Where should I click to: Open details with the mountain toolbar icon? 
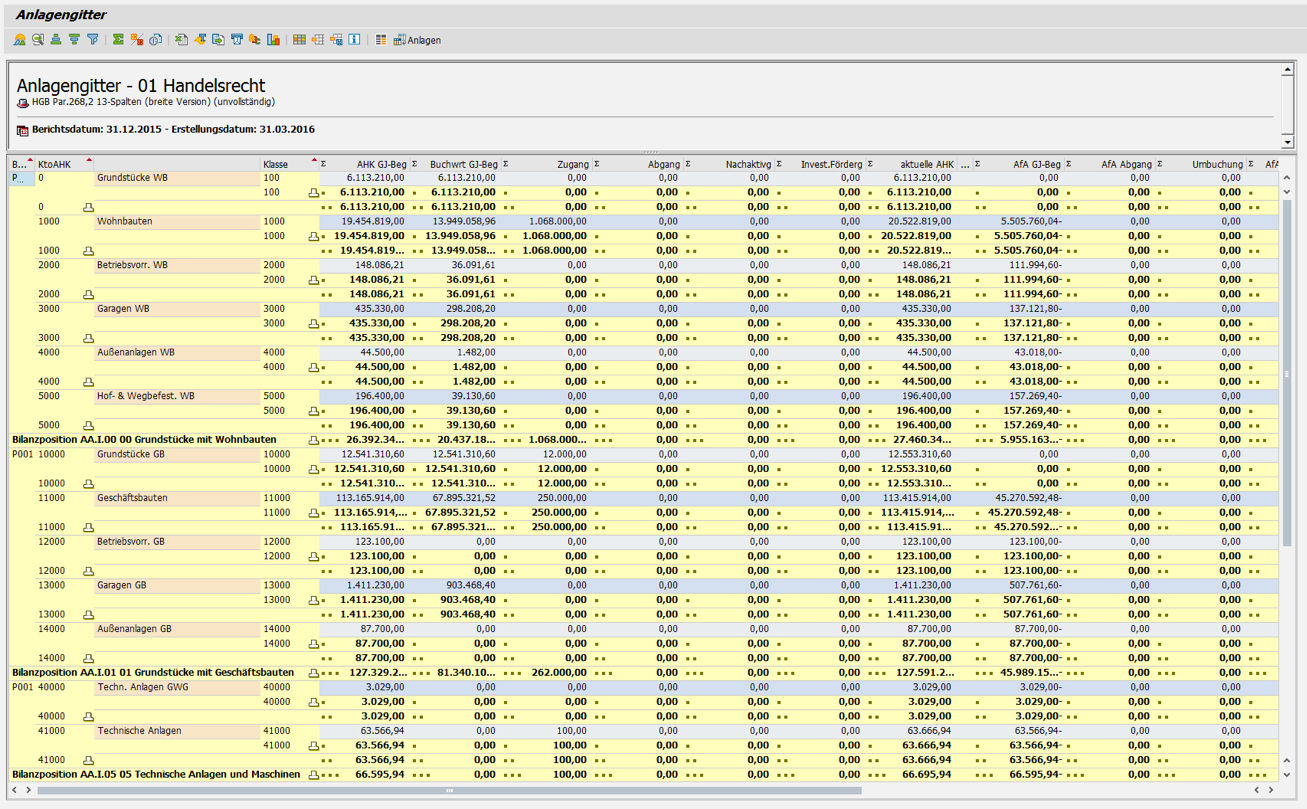21,40
